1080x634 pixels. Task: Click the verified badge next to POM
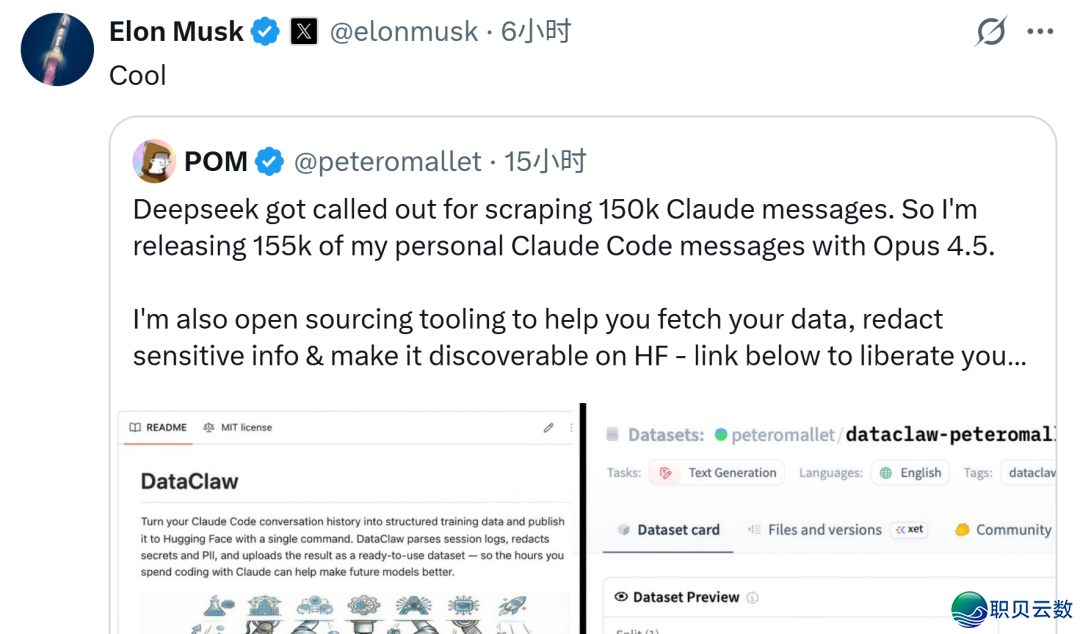click(269, 161)
